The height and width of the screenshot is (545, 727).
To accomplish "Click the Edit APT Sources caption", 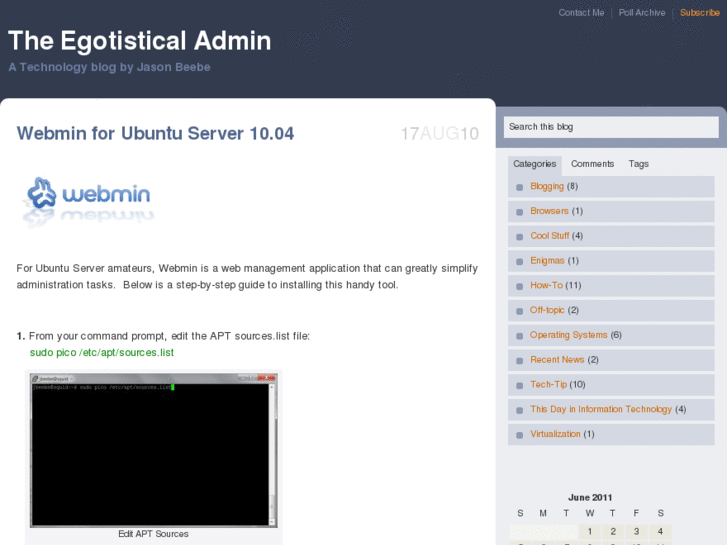I will [153, 534].
